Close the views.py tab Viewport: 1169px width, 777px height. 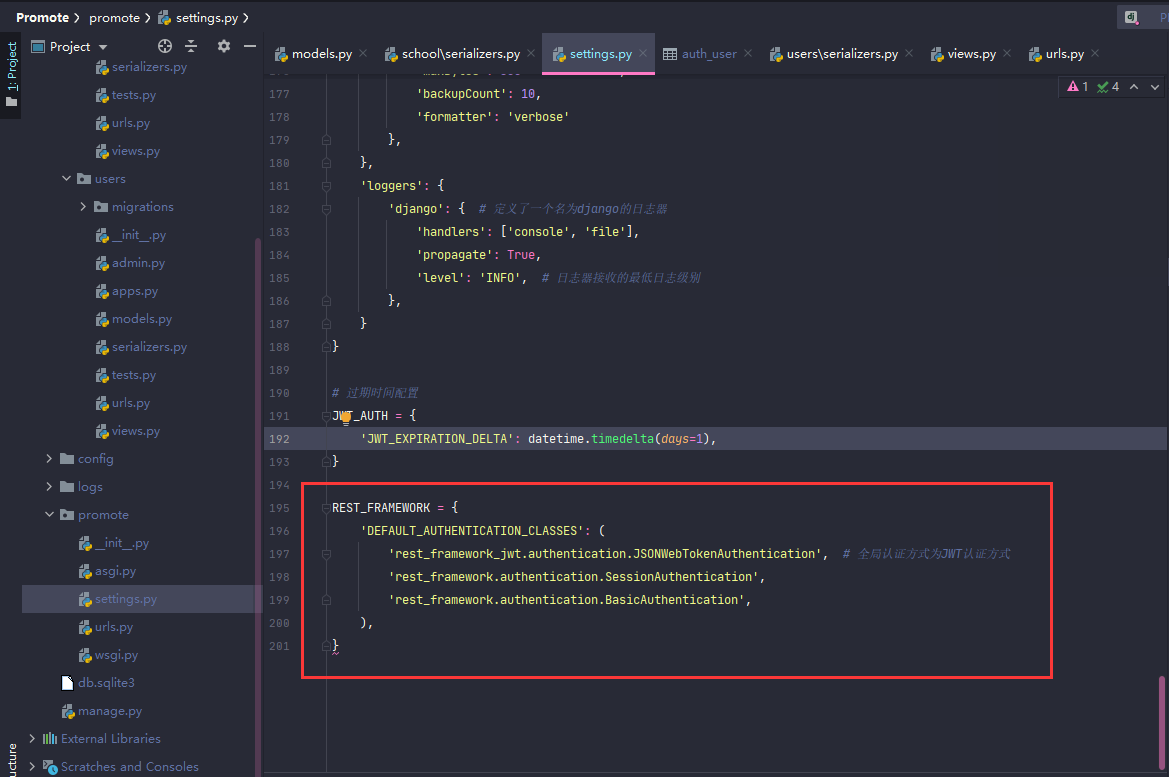[1007, 53]
